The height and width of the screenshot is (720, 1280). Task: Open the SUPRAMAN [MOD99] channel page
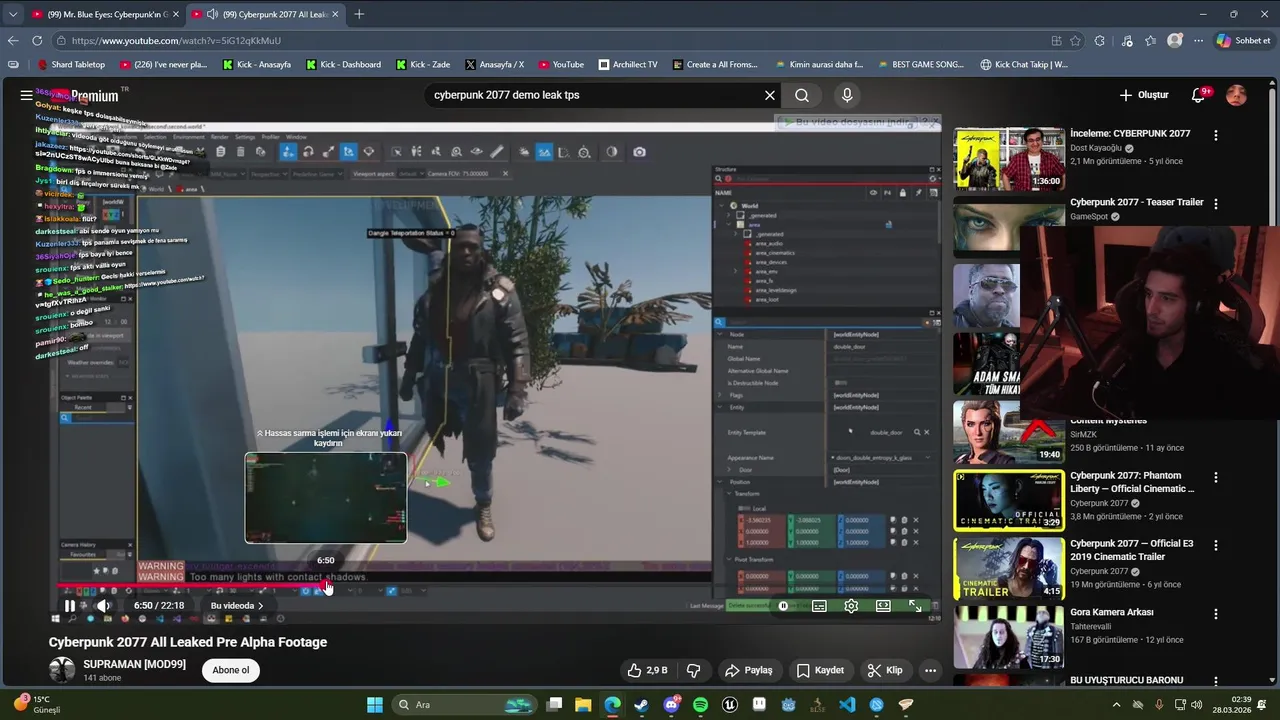pos(134,664)
